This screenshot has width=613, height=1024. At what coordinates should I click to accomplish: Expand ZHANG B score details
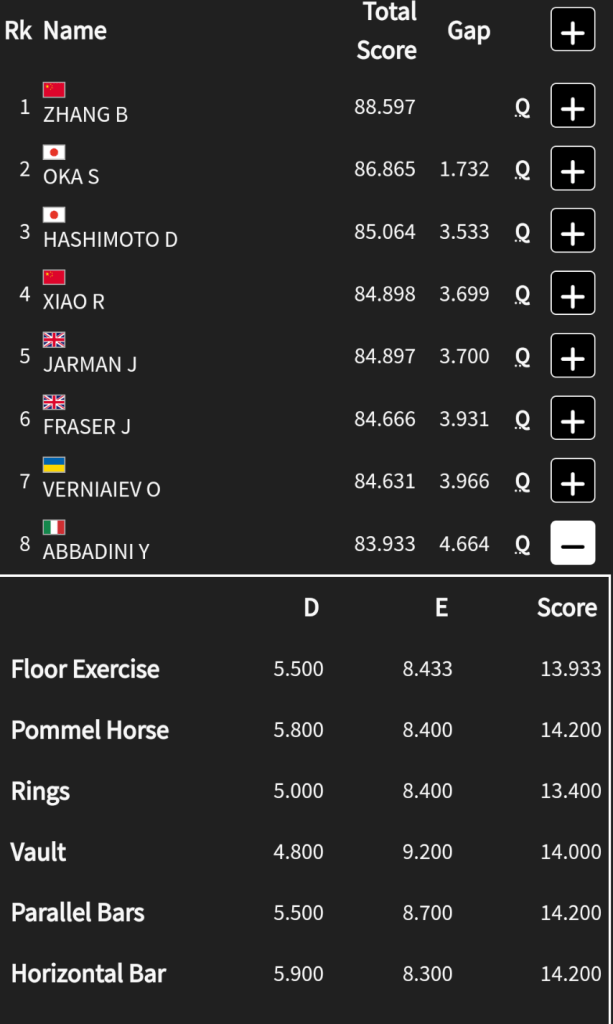(x=572, y=107)
